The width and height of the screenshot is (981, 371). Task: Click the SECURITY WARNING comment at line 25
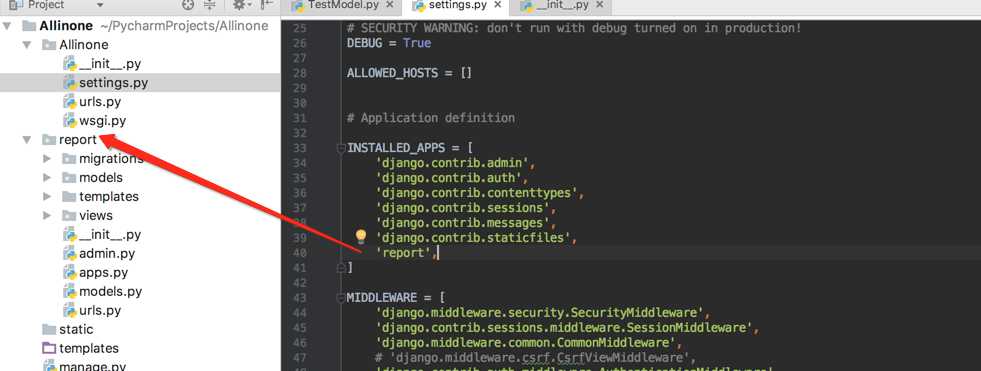[574, 28]
